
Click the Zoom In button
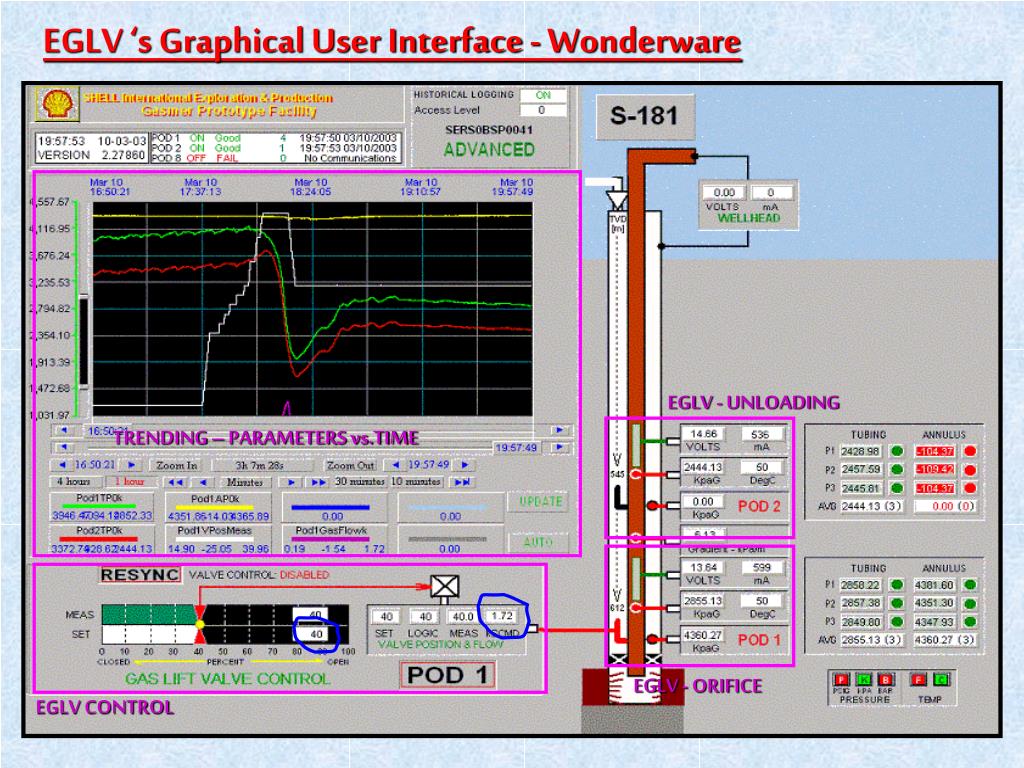pyautogui.click(x=176, y=465)
